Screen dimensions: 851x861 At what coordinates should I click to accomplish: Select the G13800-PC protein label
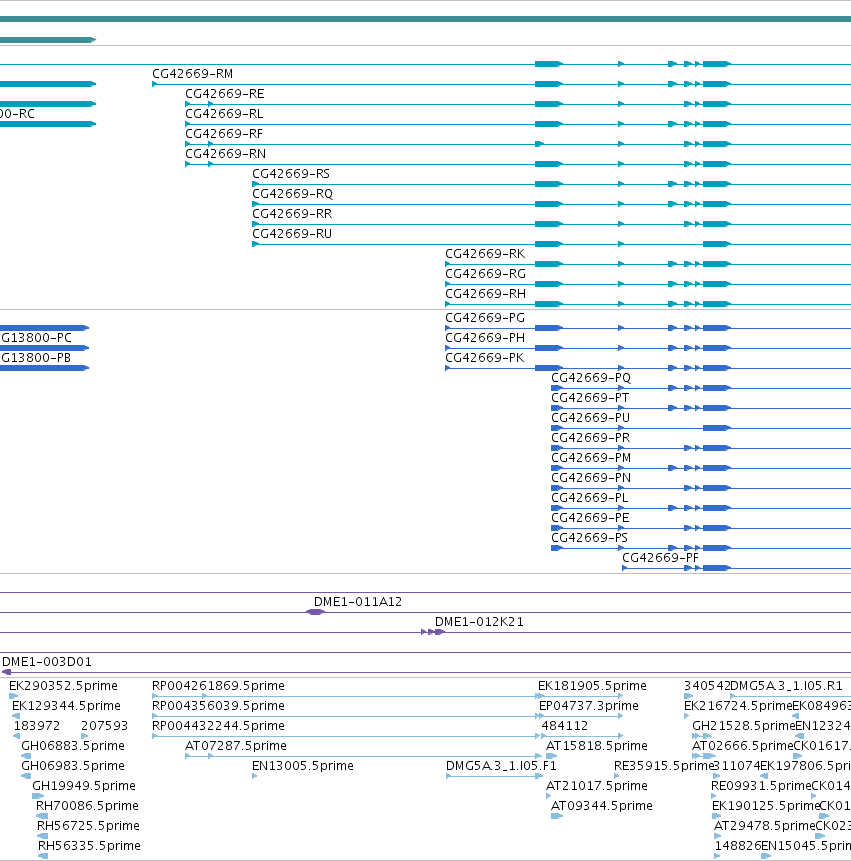coord(36,338)
